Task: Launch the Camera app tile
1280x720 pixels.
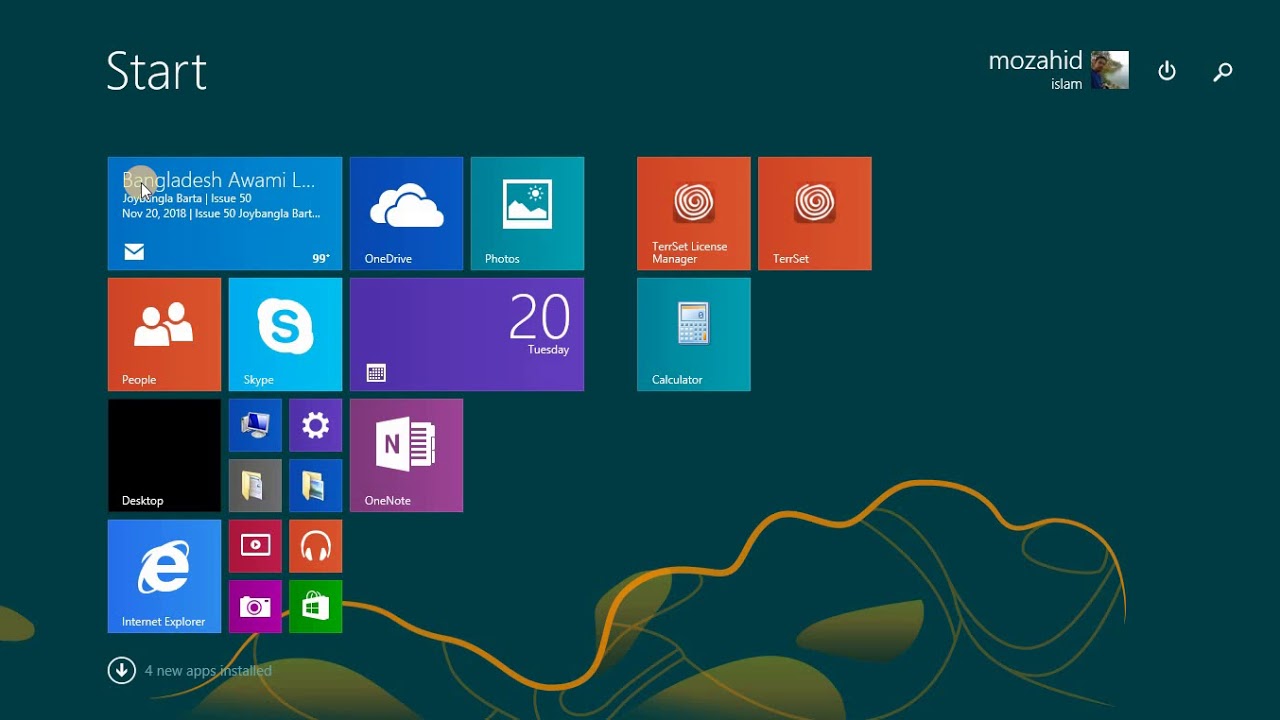Action: coord(255,607)
